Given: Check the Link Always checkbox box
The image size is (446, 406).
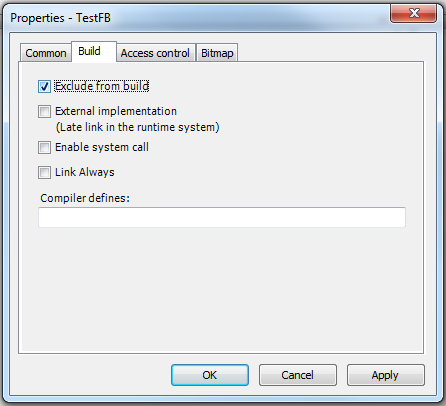Looking at the screenshot, I should [x=44, y=173].
